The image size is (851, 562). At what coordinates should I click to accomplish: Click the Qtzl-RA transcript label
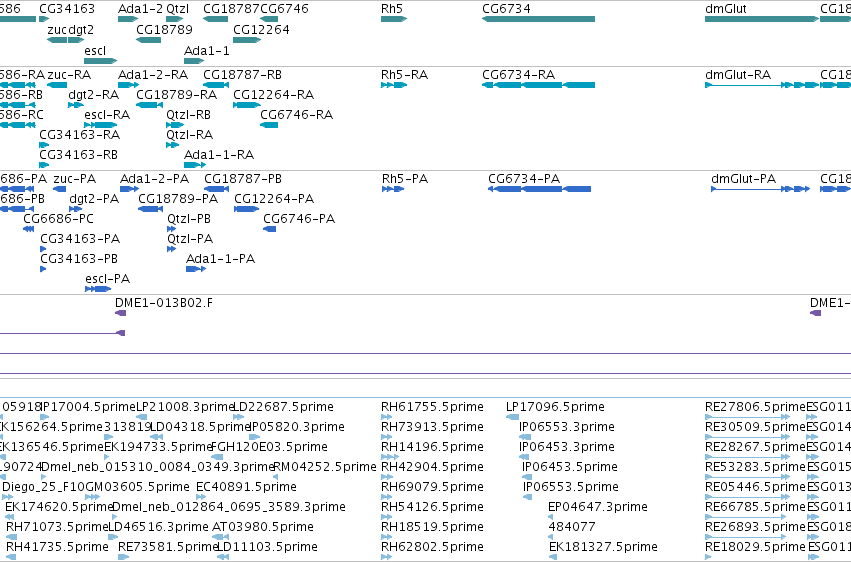(189, 135)
